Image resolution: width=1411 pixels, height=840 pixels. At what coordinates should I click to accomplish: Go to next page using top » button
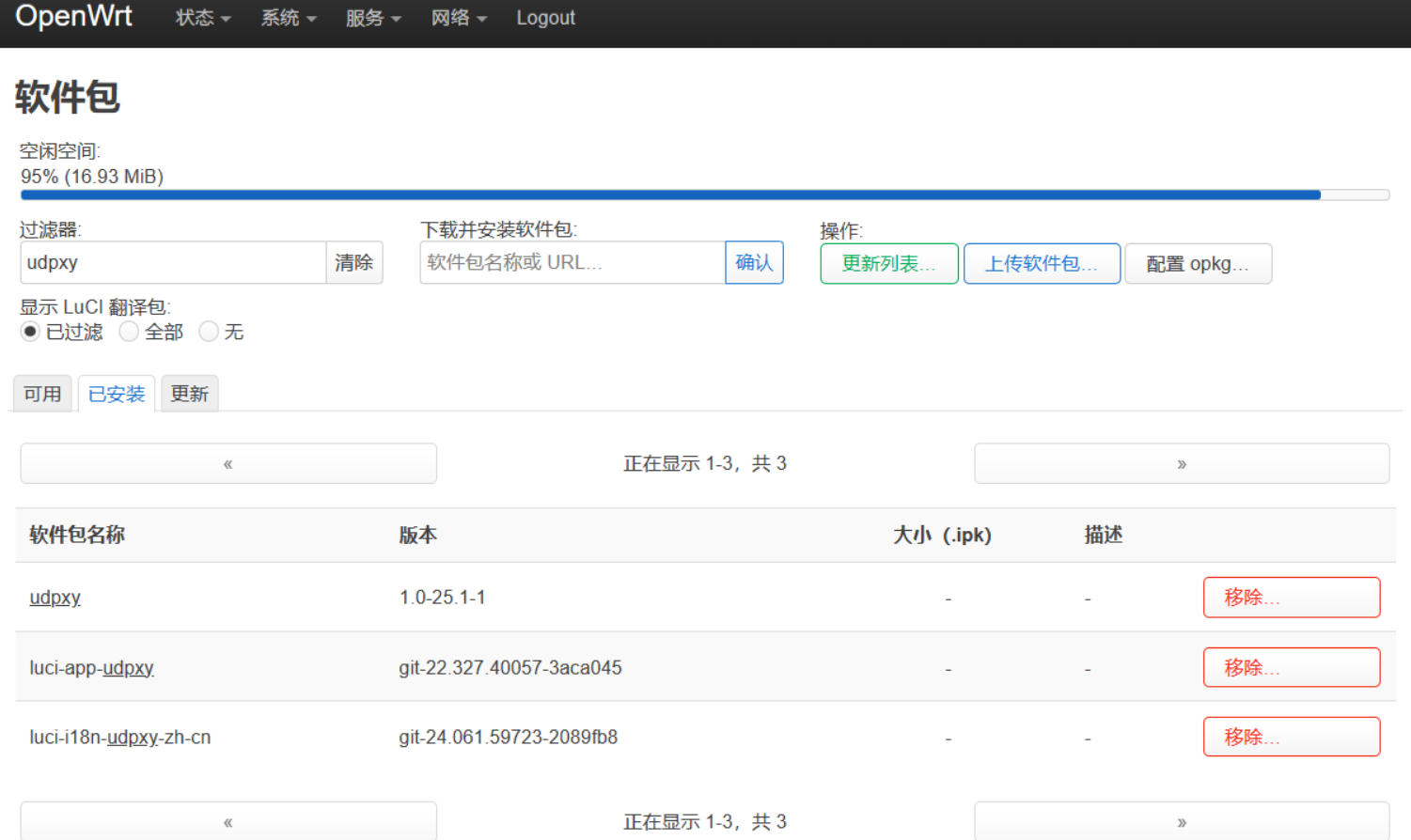coord(1182,463)
